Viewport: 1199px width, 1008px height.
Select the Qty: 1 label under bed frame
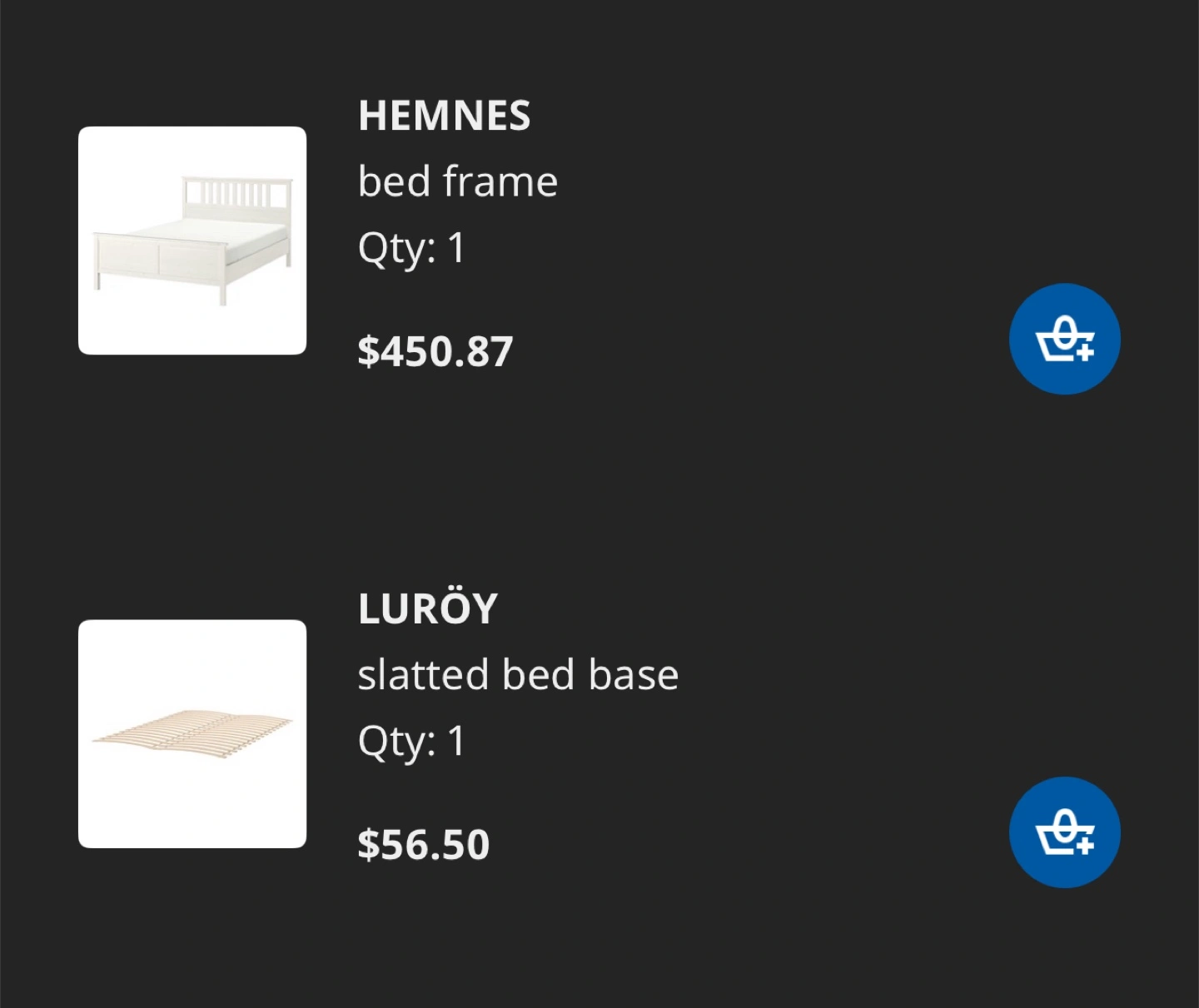pyautogui.click(x=411, y=249)
